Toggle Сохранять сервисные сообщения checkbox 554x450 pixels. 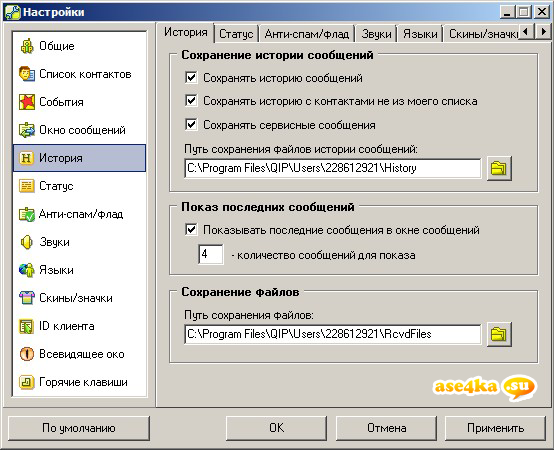click(191, 124)
